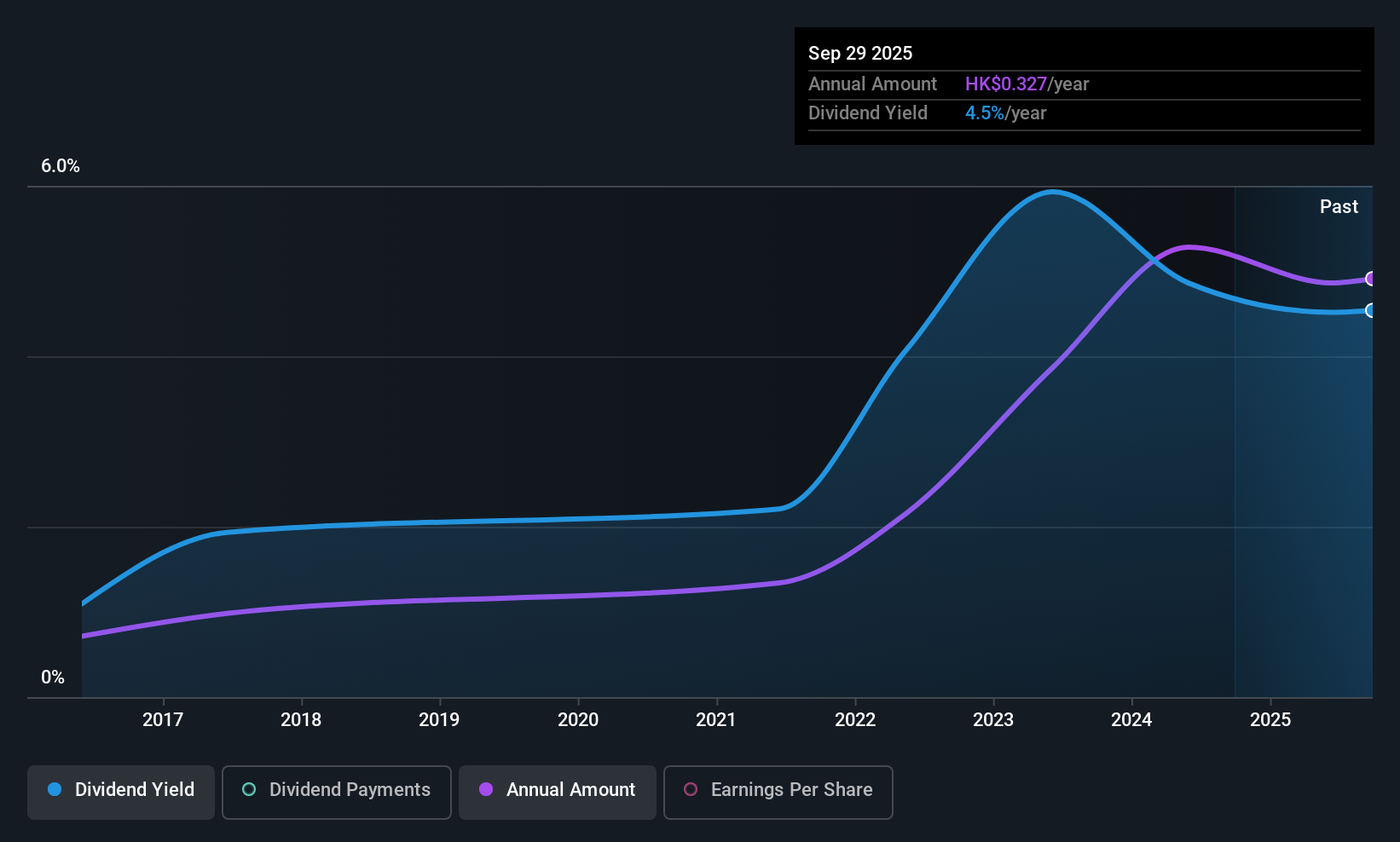Toggle the Dividend Yield legend series
The width and height of the screenshot is (1400, 842).
121,790
